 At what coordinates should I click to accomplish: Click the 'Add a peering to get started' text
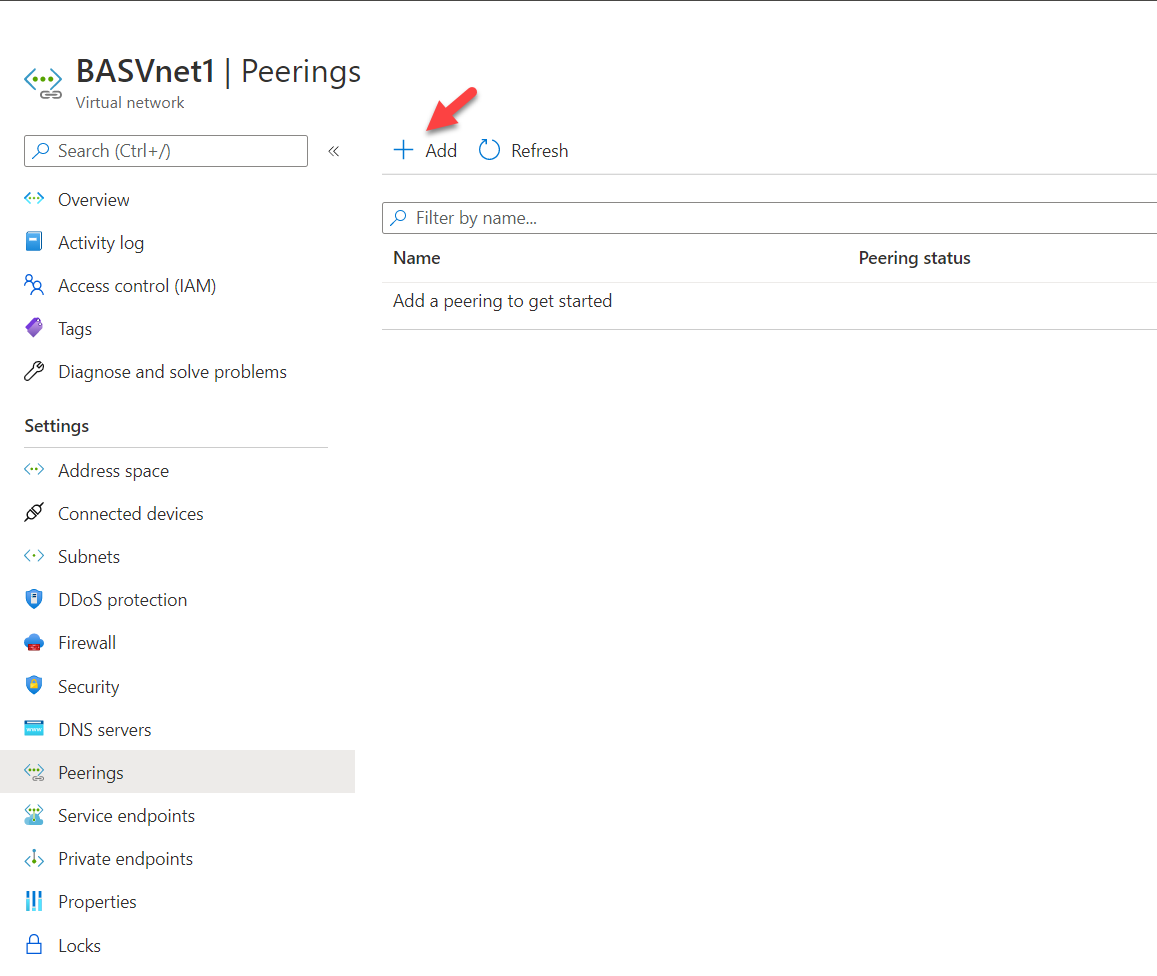click(502, 301)
